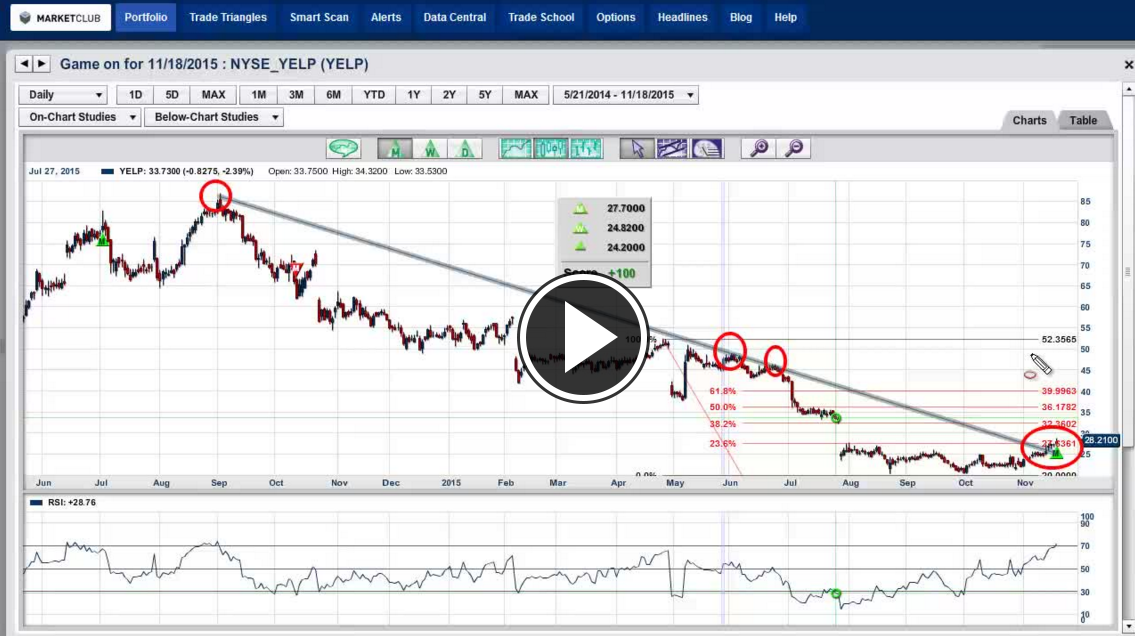Set range to YTD

[x=374, y=95]
